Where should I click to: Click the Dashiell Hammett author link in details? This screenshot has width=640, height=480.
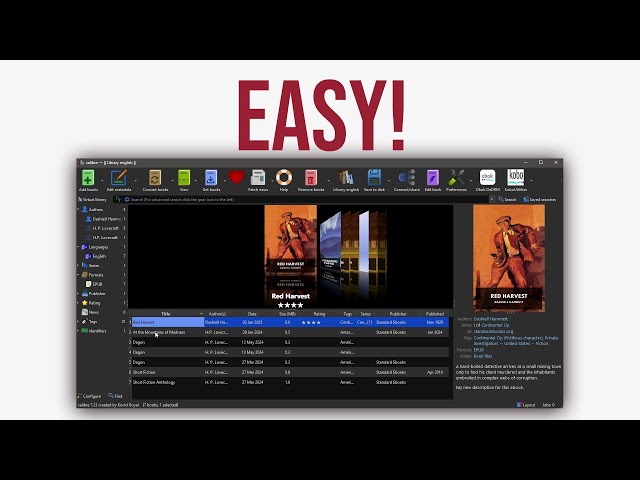point(491,319)
